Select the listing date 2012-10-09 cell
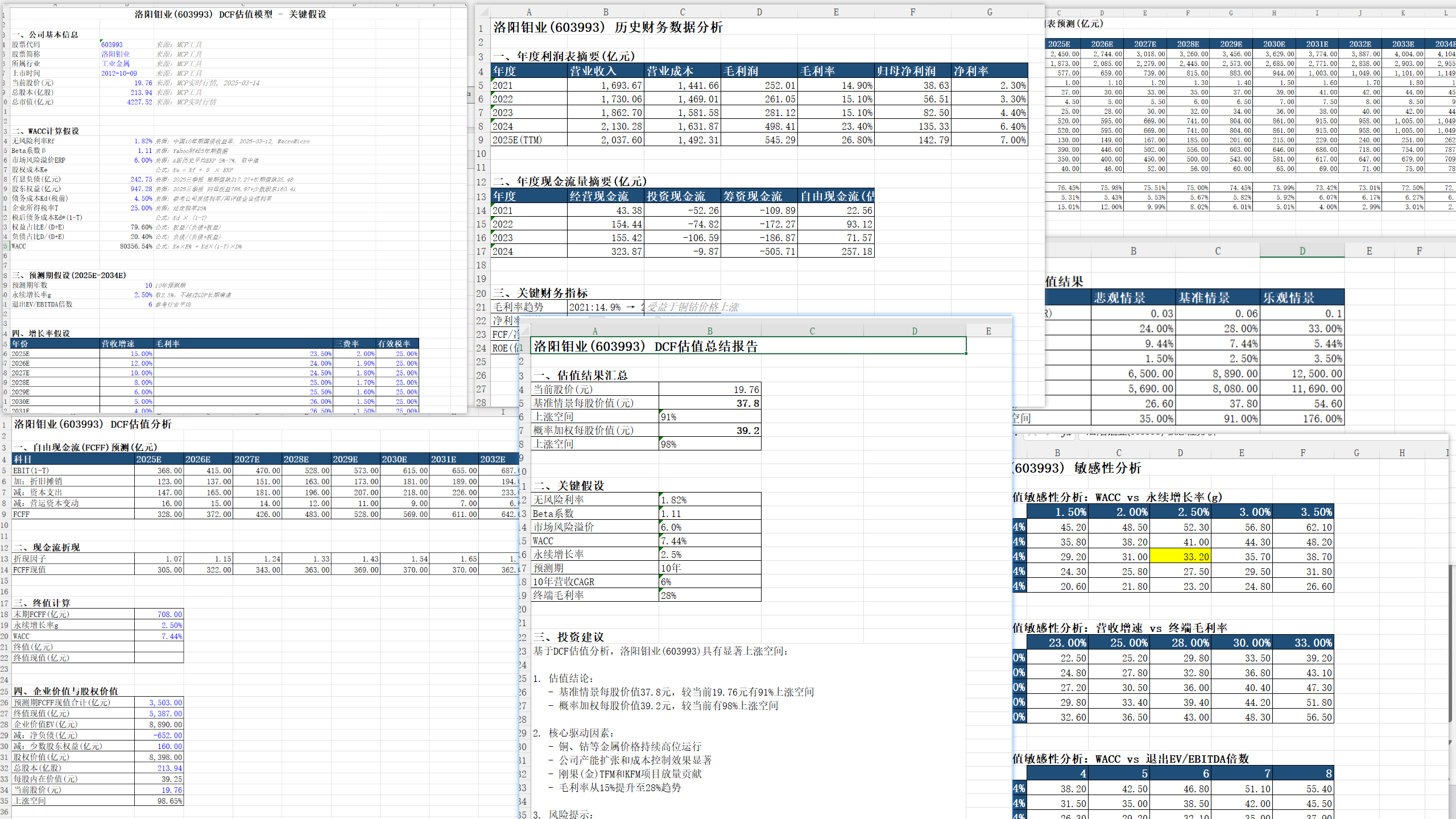1456x819 pixels. click(127, 73)
